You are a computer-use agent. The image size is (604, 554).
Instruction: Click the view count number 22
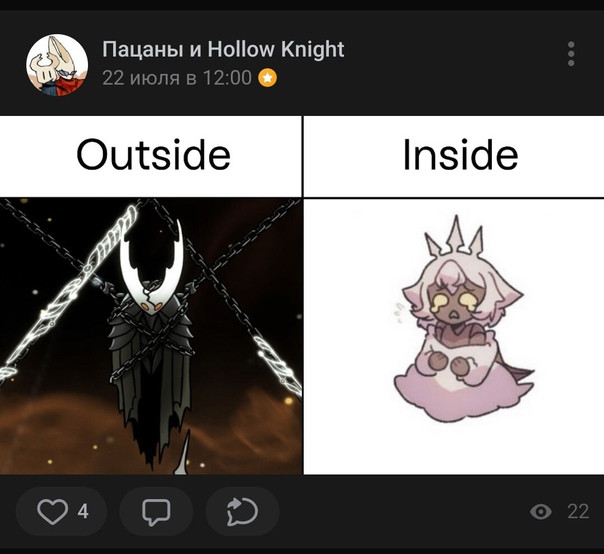pos(578,512)
